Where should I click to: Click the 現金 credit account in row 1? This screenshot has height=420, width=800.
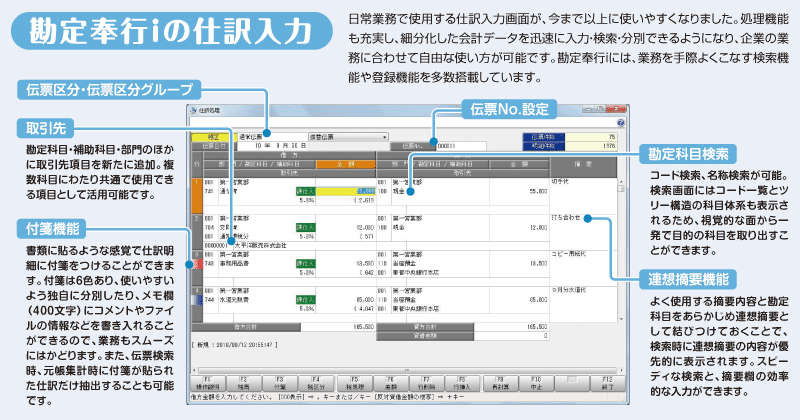[399, 191]
